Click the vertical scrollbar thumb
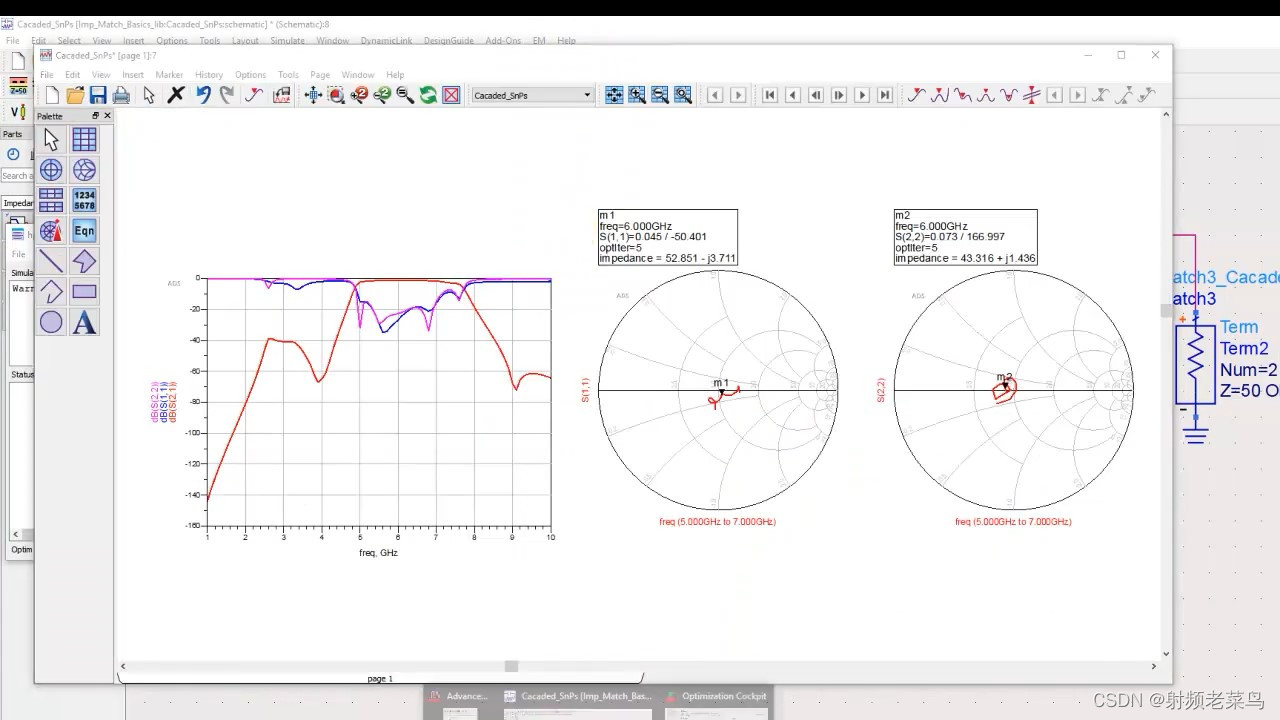This screenshot has height=720, width=1280. [x=1165, y=311]
